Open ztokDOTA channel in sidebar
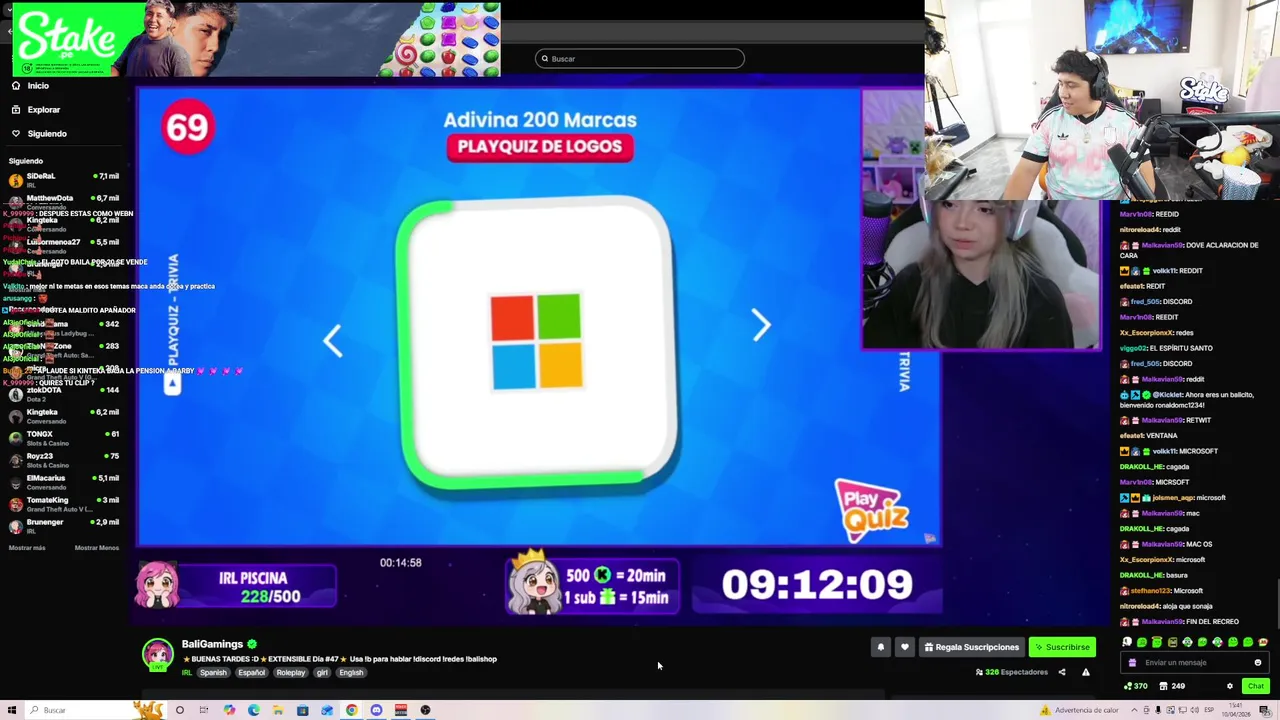 coord(63,394)
